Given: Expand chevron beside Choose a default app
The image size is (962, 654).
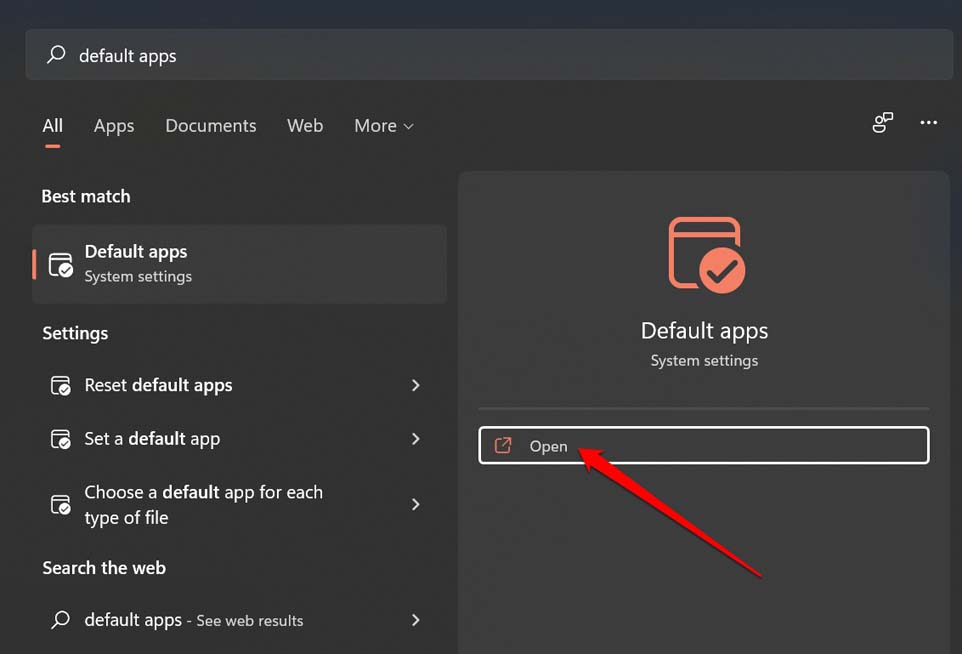Looking at the screenshot, I should tap(415, 504).
